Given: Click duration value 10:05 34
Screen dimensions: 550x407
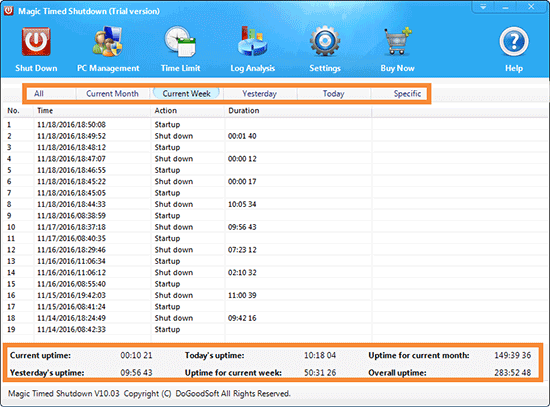Looking at the screenshot, I should (242, 204).
